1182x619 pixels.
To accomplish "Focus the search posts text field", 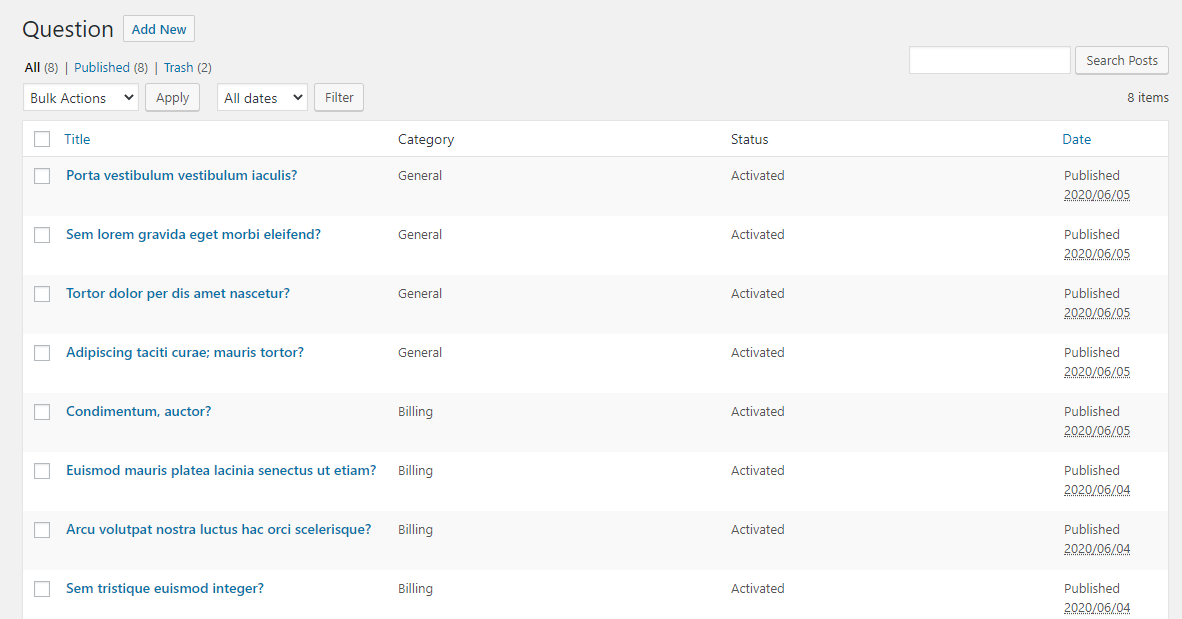I will point(989,61).
